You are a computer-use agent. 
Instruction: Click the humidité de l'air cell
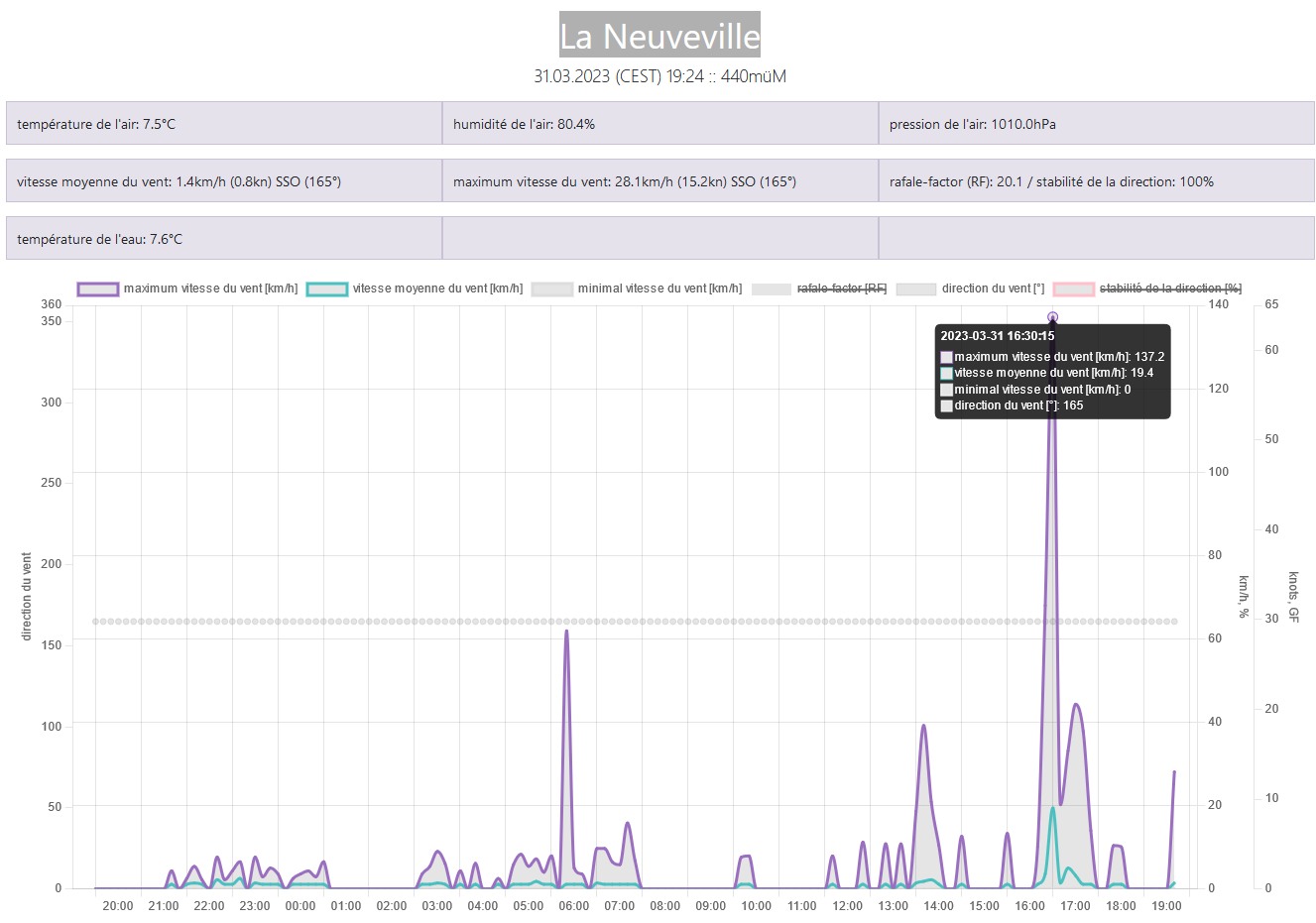tap(659, 124)
